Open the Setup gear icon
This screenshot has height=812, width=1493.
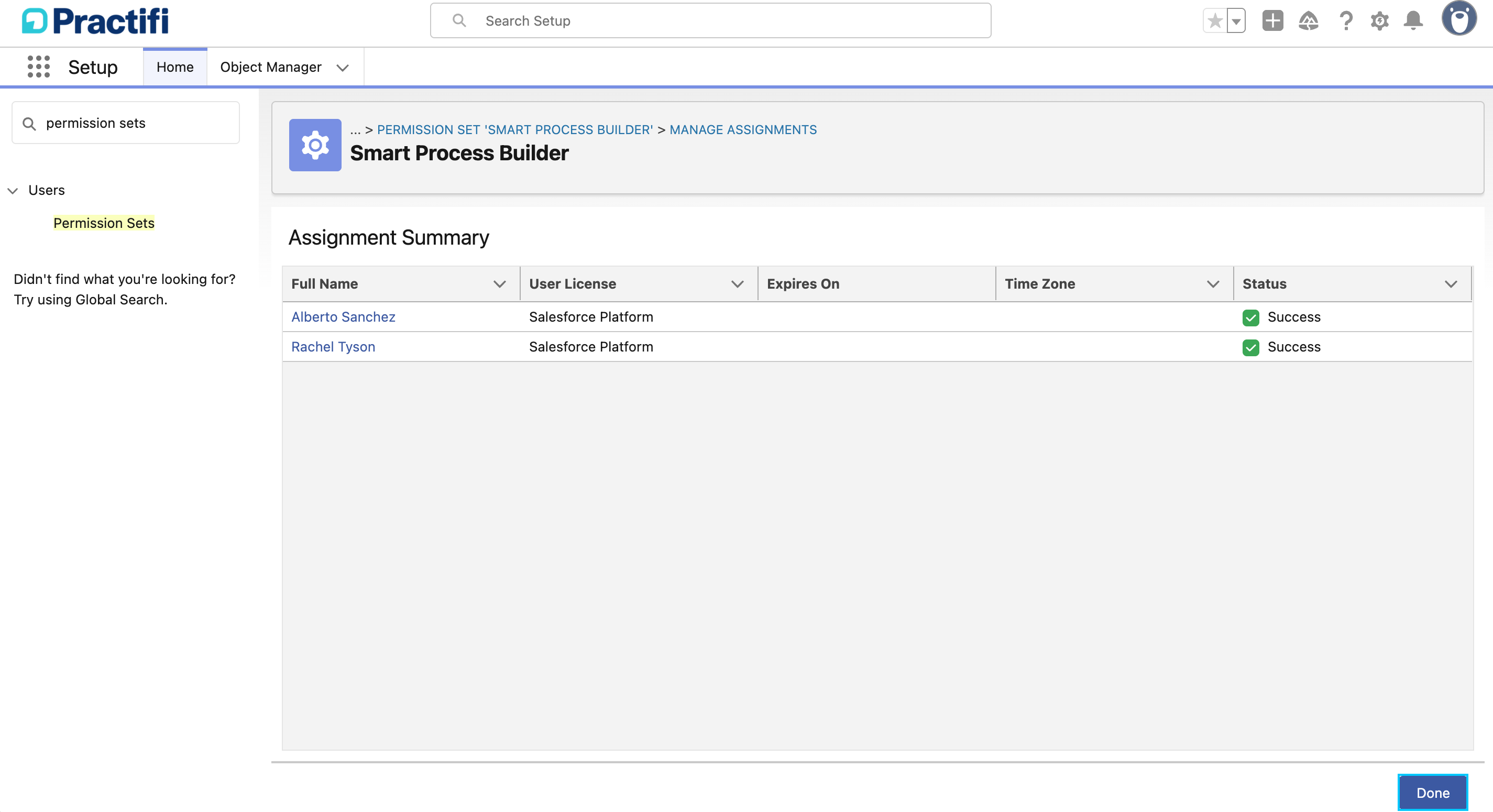pyautogui.click(x=1379, y=21)
